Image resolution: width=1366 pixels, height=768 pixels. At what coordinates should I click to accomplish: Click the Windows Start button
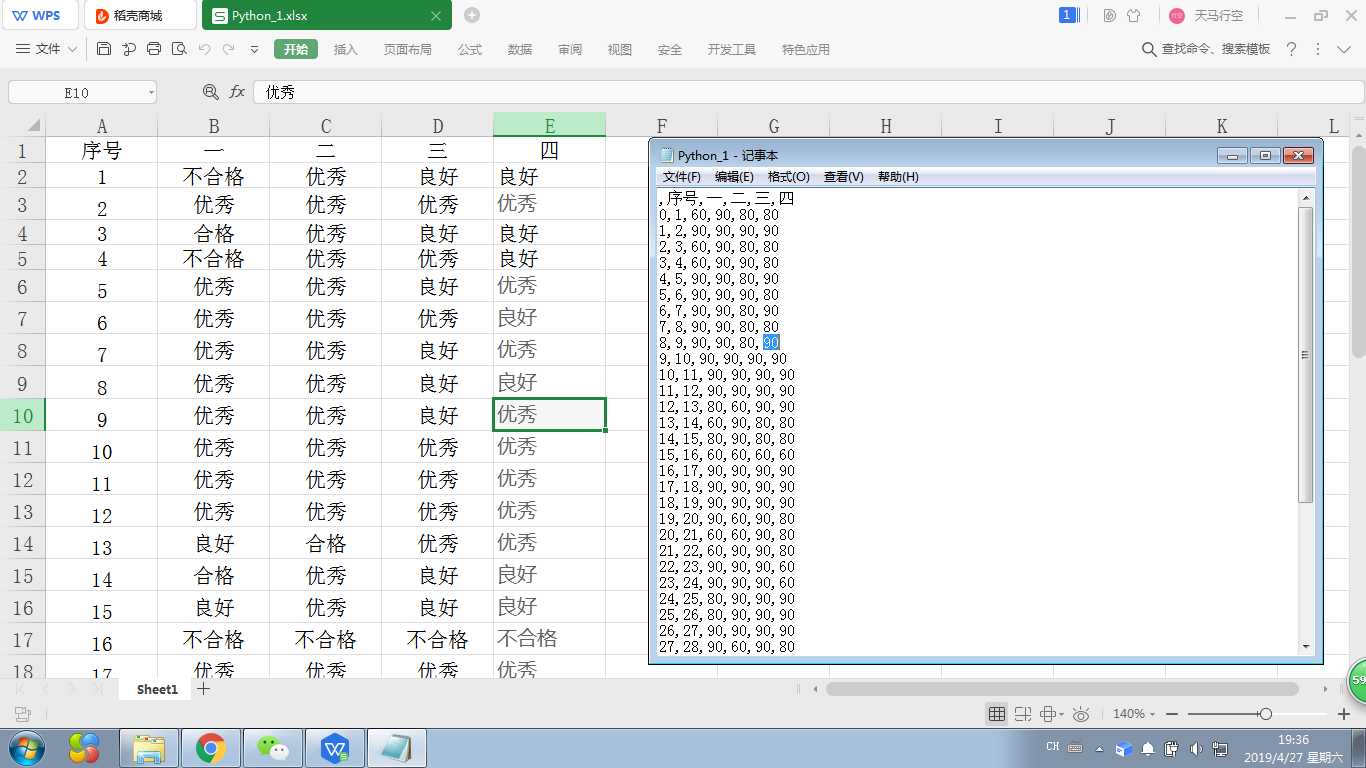25,747
